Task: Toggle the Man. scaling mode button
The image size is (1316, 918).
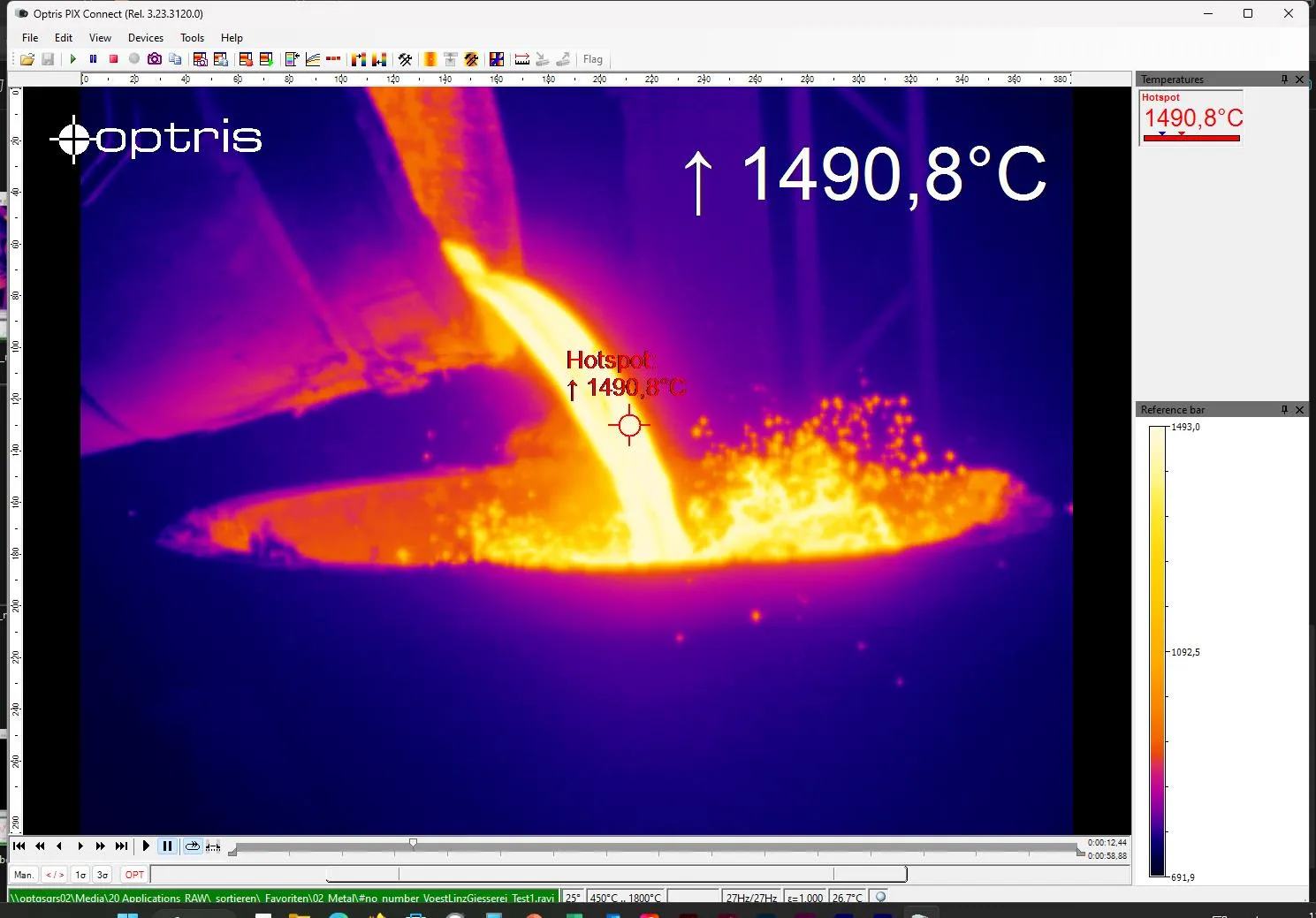Action: point(24,875)
